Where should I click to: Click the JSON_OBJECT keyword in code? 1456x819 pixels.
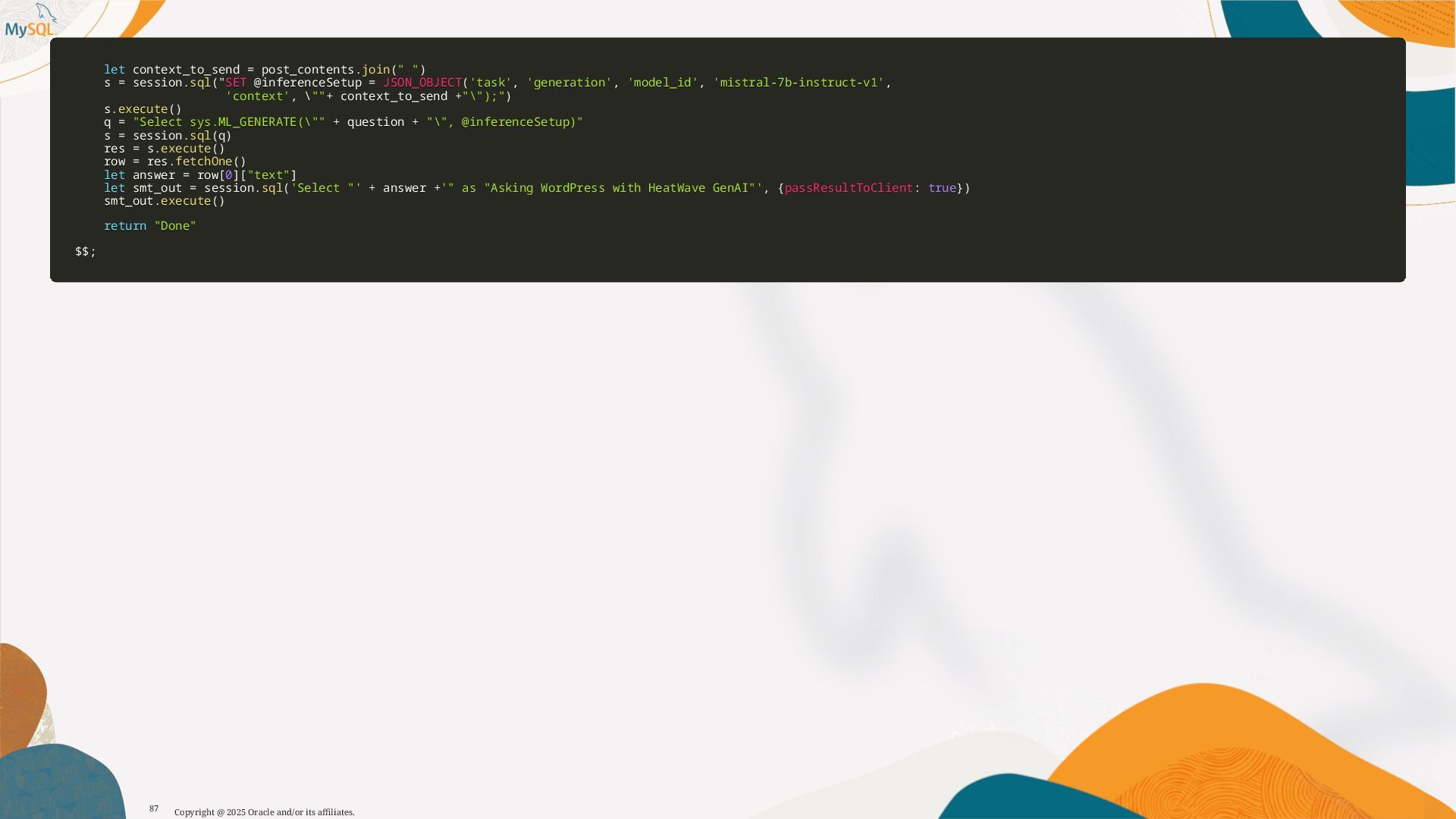pos(422,83)
